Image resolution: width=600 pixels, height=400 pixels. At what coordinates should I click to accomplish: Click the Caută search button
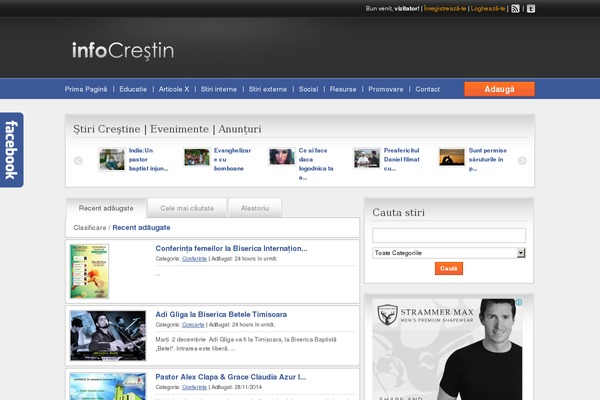pos(448,268)
